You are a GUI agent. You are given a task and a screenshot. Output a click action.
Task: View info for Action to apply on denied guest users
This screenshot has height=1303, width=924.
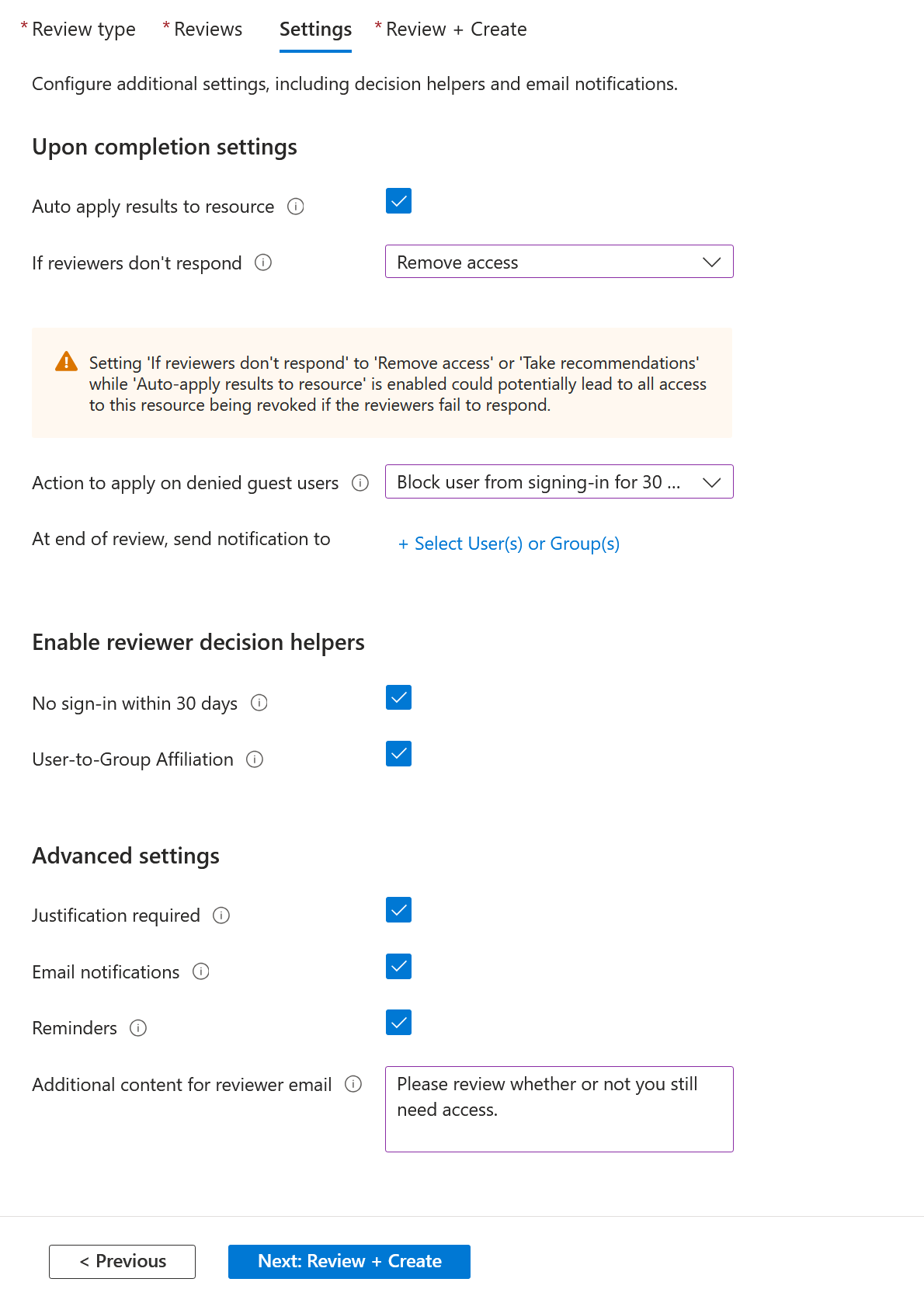(360, 483)
